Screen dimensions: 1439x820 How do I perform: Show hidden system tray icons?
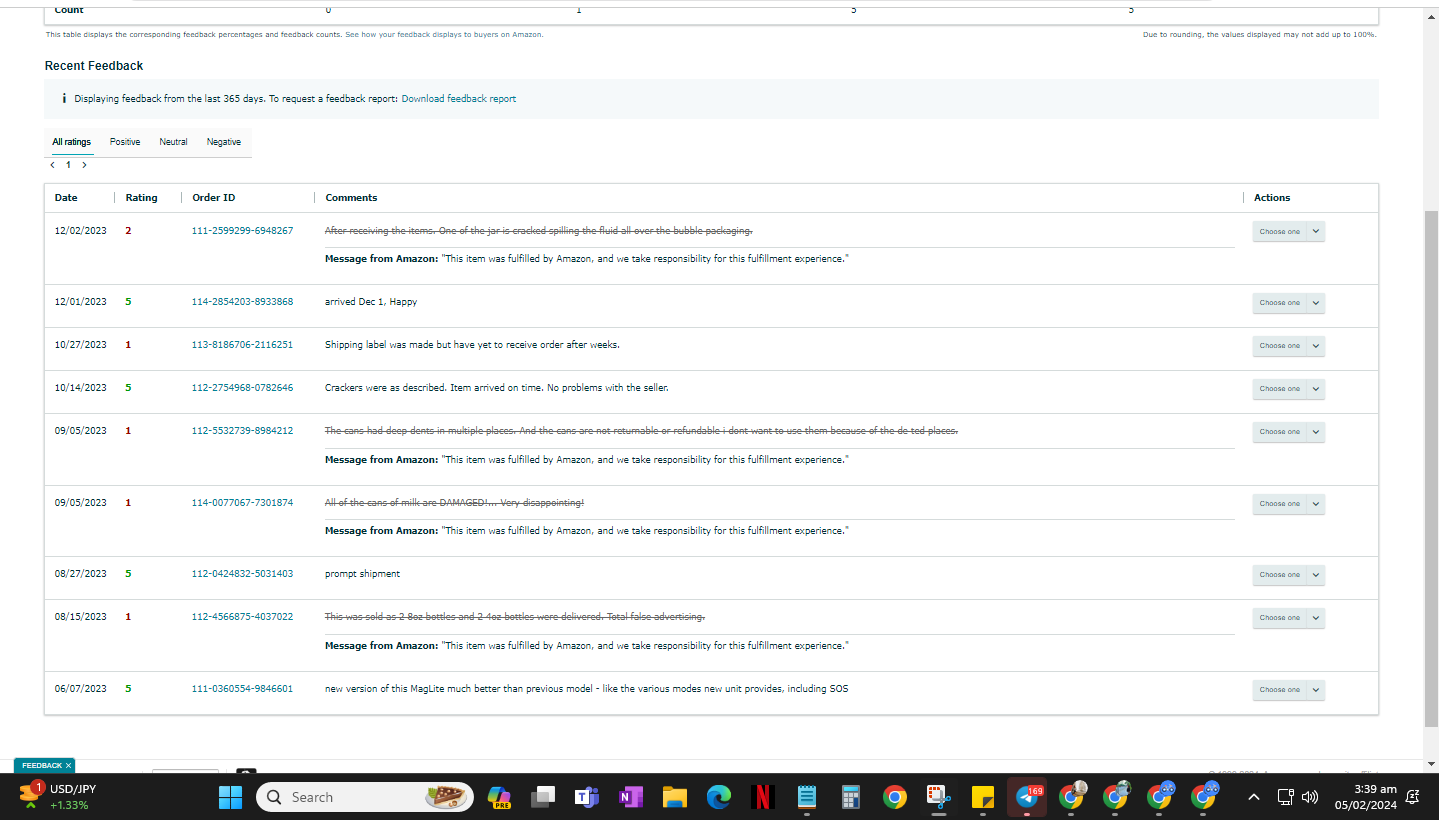(1254, 797)
